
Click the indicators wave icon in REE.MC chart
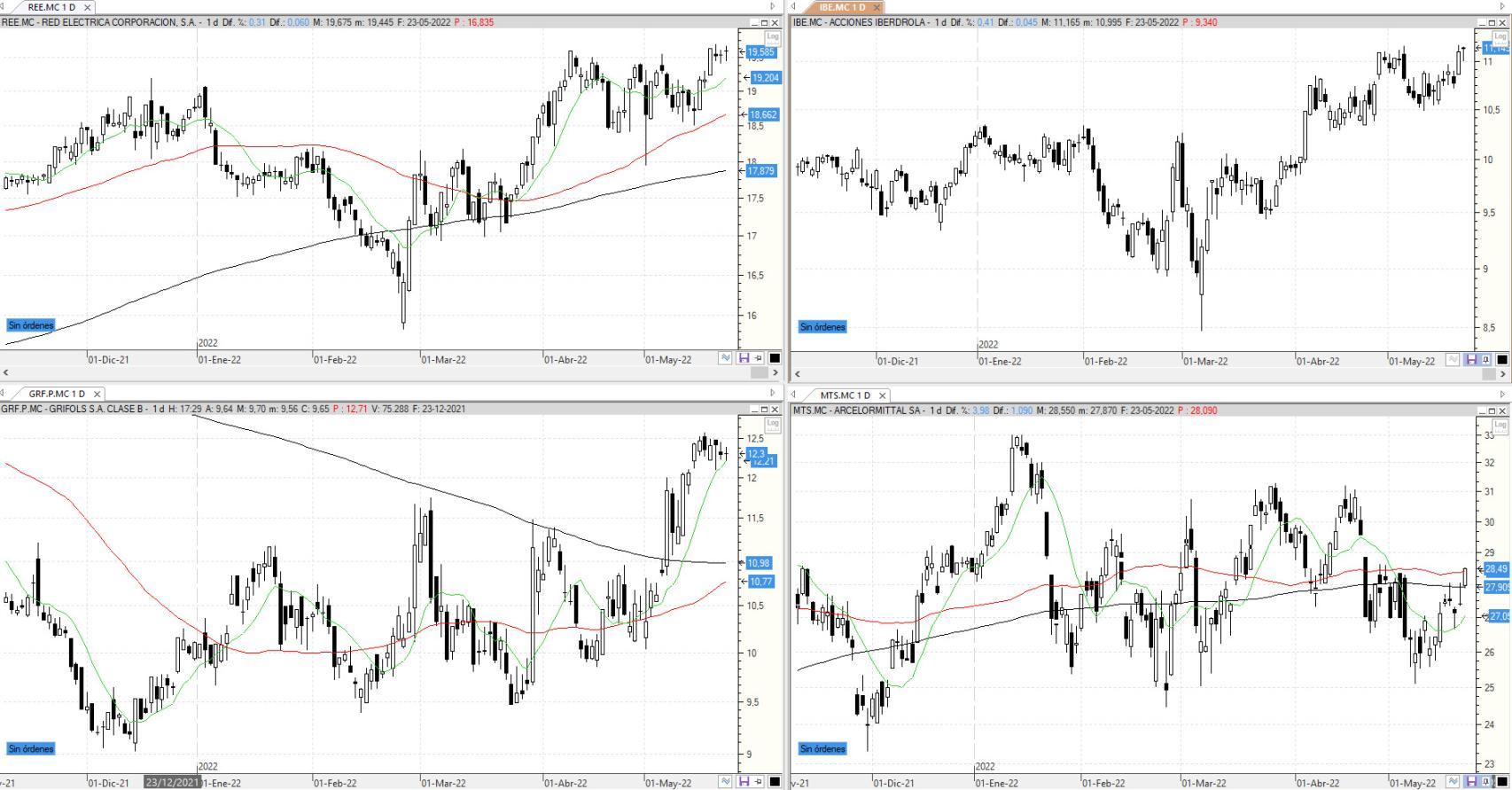726,358
